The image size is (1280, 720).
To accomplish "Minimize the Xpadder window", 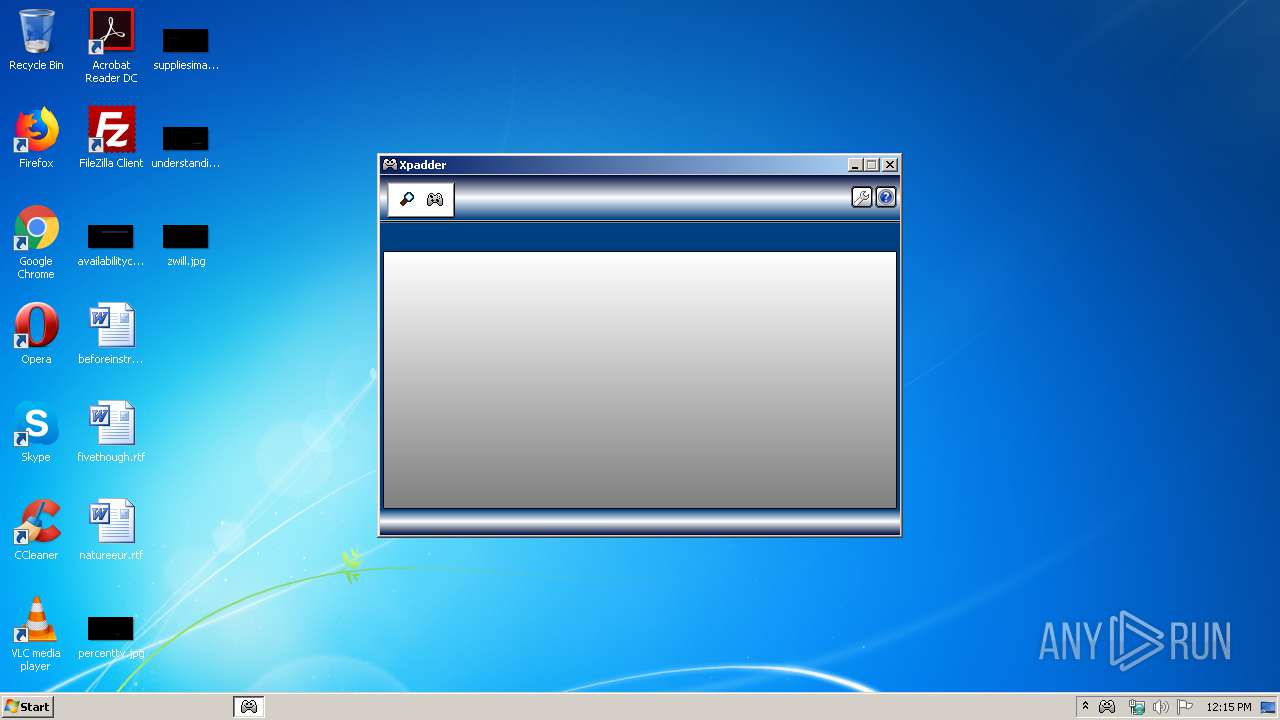I will point(855,165).
